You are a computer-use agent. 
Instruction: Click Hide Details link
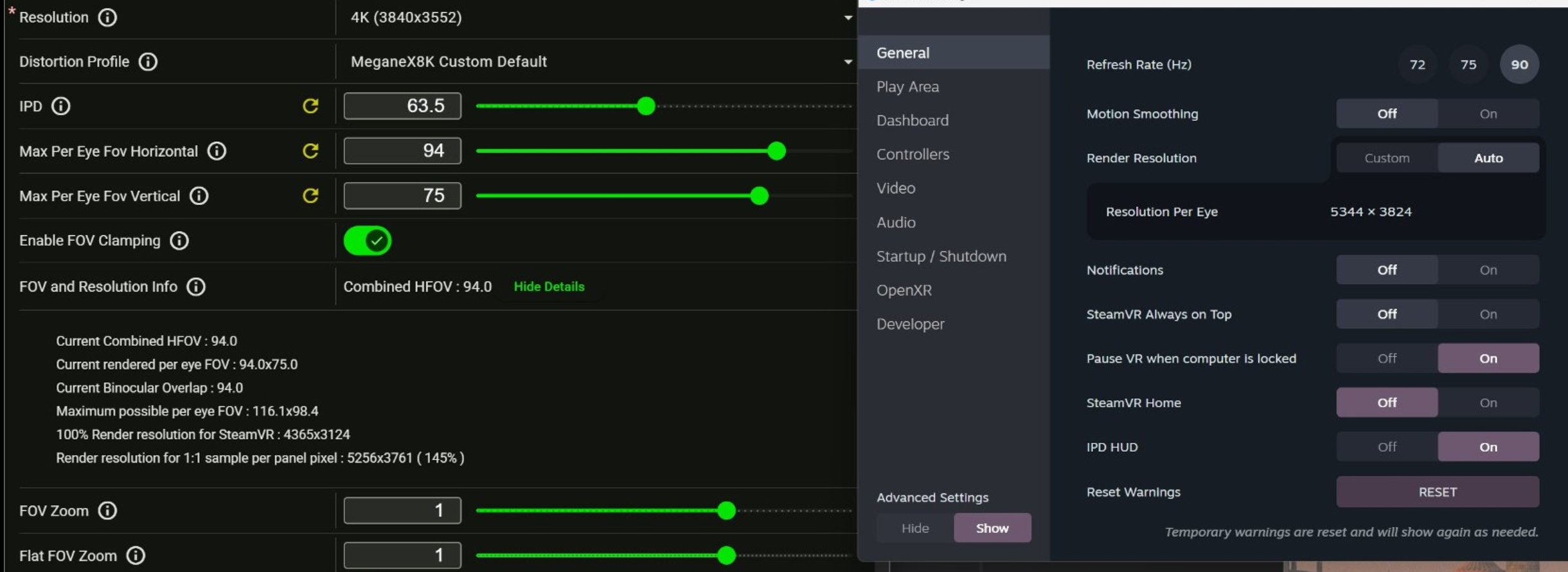tap(549, 287)
